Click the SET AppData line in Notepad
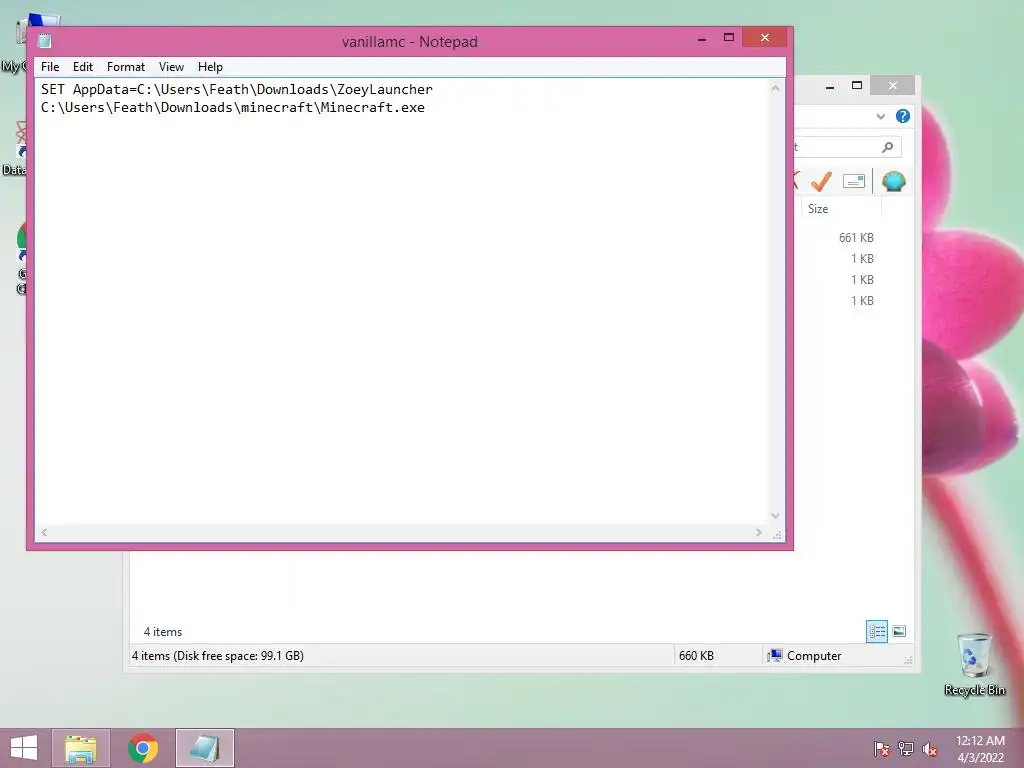 click(x=236, y=89)
